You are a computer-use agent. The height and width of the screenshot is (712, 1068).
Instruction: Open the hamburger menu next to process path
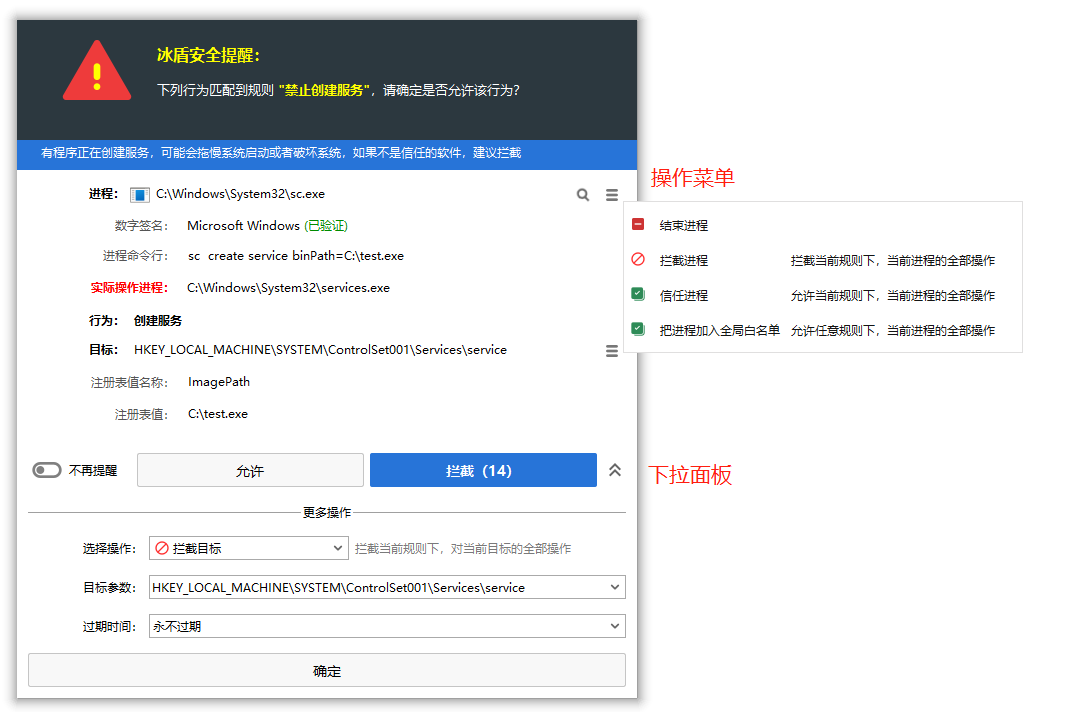point(612,195)
